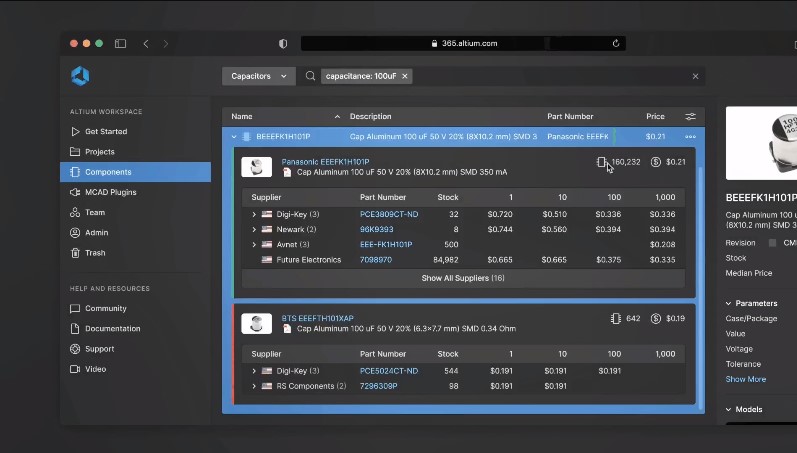Go back with browser back arrow
This screenshot has width=797, height=453.
[x=146, y=44]
